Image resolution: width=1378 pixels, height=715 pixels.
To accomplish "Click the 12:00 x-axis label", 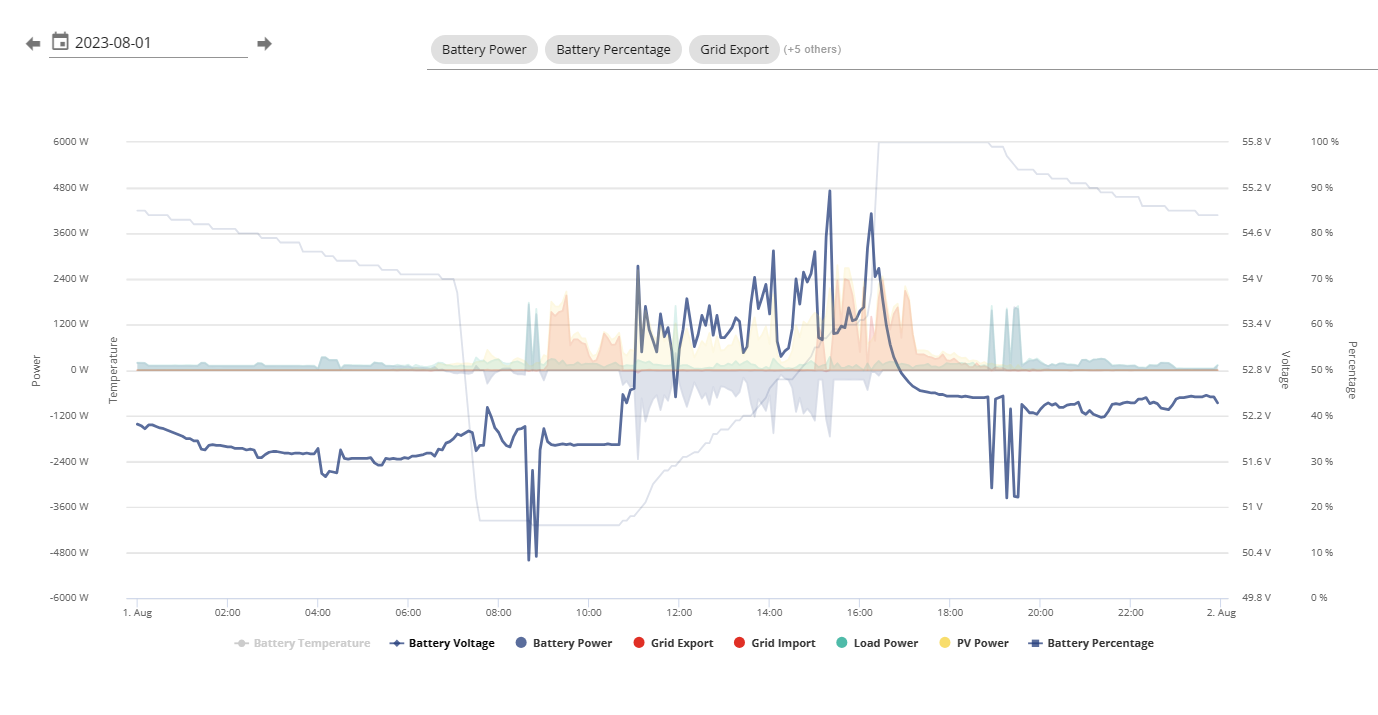I will coord(679,612).
